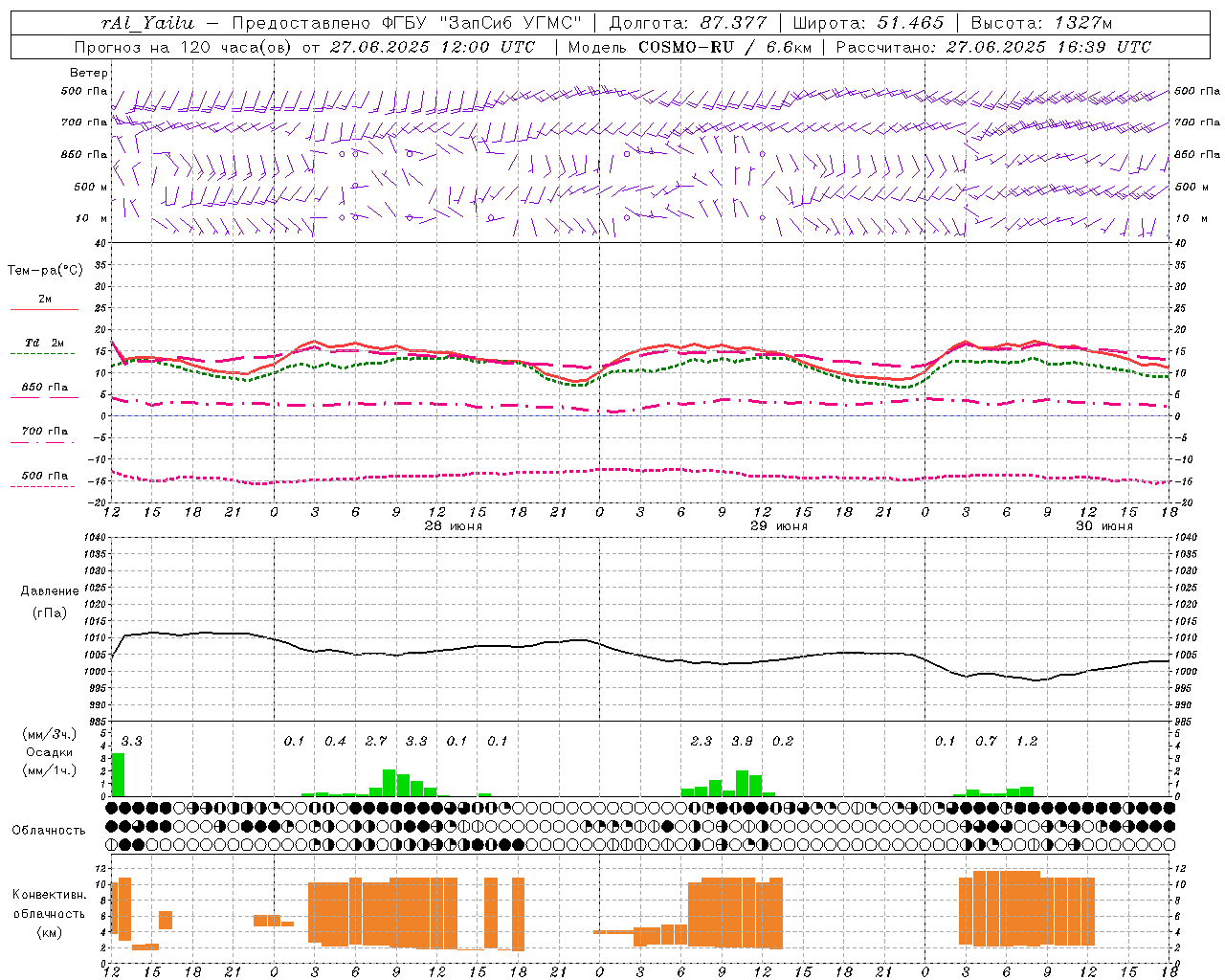Click the 0.2 precipitation total

[783, 742]
